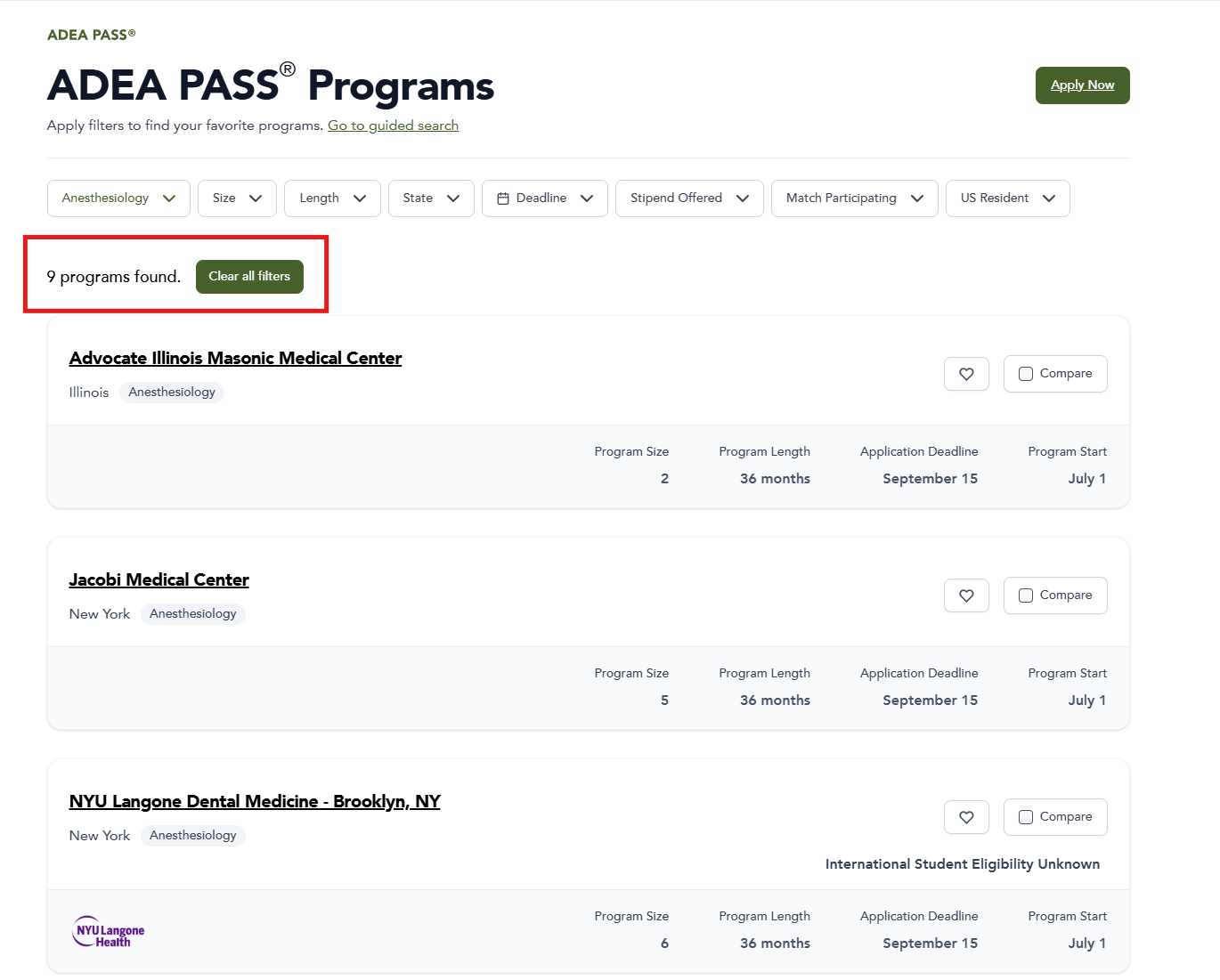Click the NYU Langone Health logo
The image size is (1220, 980).
click(x=109, y=931)
